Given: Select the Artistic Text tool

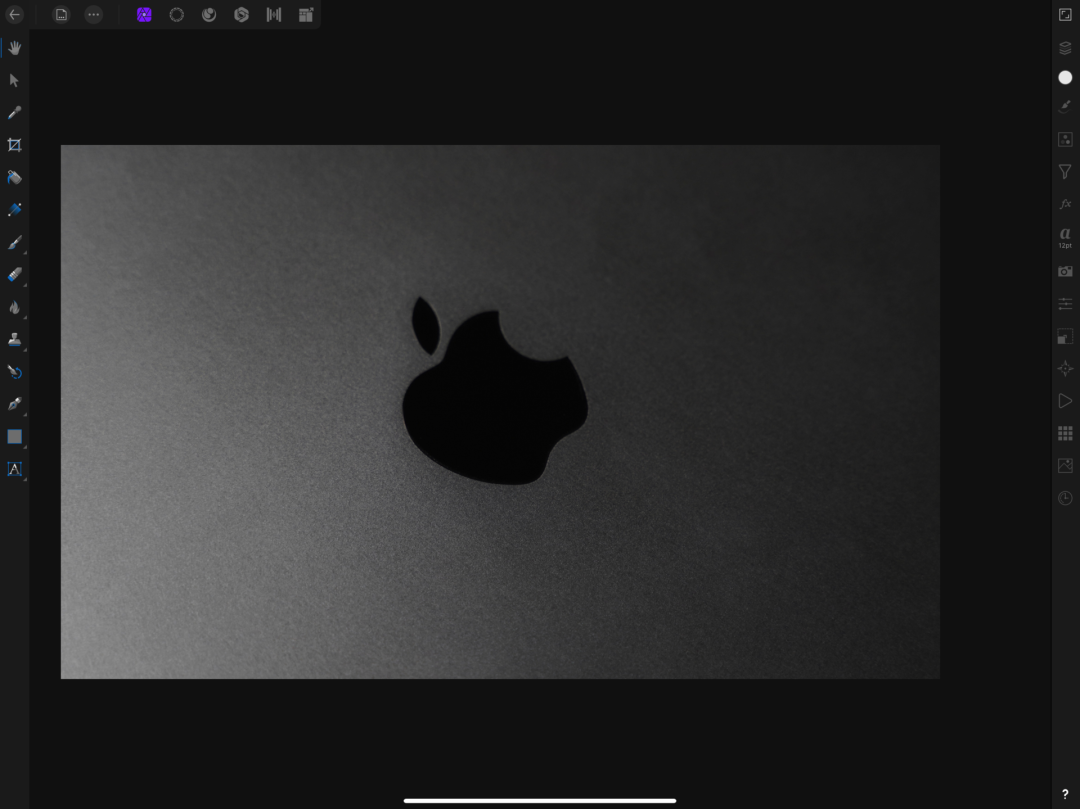Looking at the screenshot, I should [14, 469].
